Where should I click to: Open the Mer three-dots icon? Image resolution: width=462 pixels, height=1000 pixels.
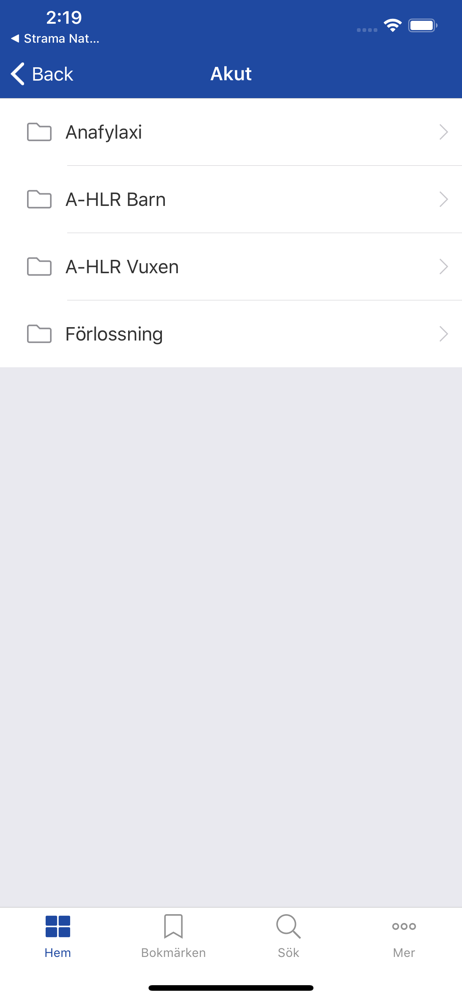pos(404,926)
